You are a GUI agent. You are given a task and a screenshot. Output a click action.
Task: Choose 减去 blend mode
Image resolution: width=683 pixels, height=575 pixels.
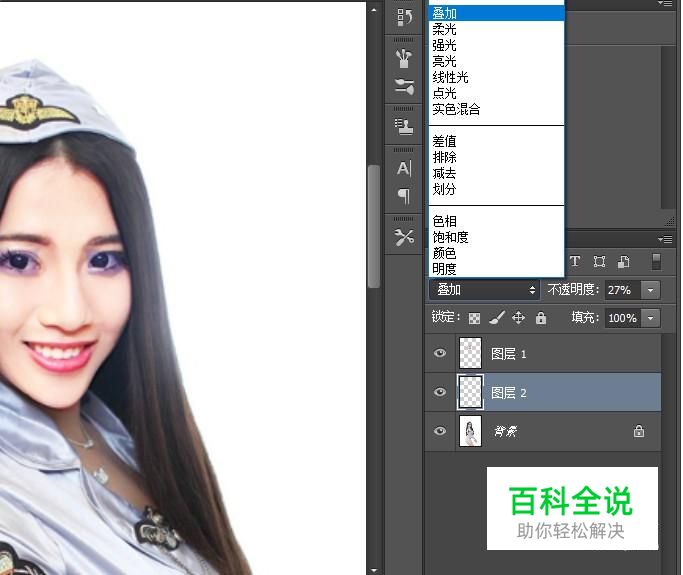point(497,173)
